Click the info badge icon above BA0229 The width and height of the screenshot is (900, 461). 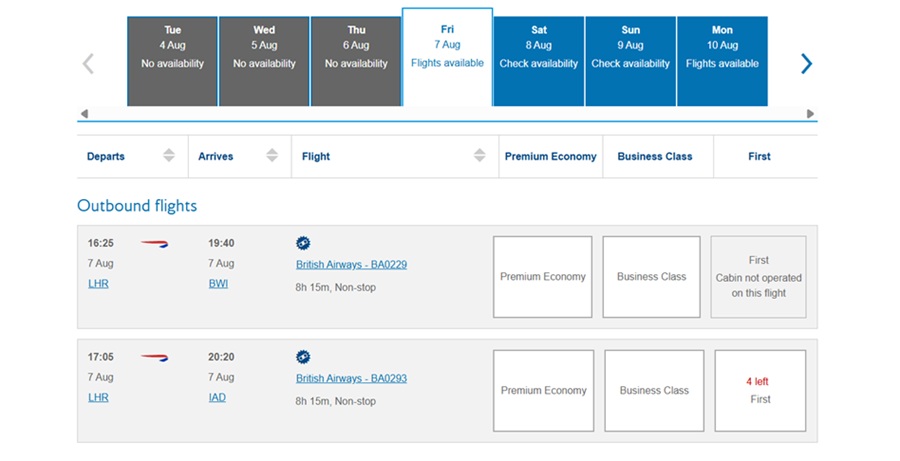pos(303,243)
